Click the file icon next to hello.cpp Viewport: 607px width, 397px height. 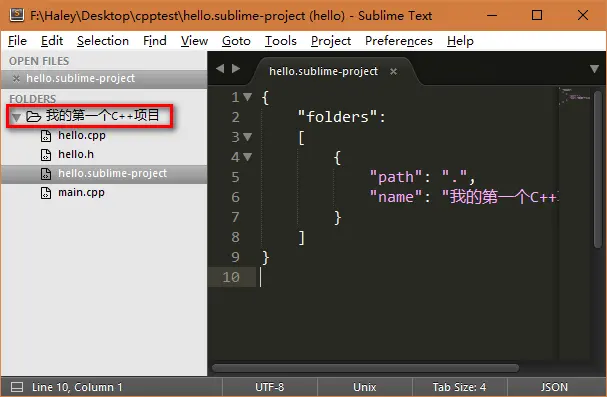point(46,136)
